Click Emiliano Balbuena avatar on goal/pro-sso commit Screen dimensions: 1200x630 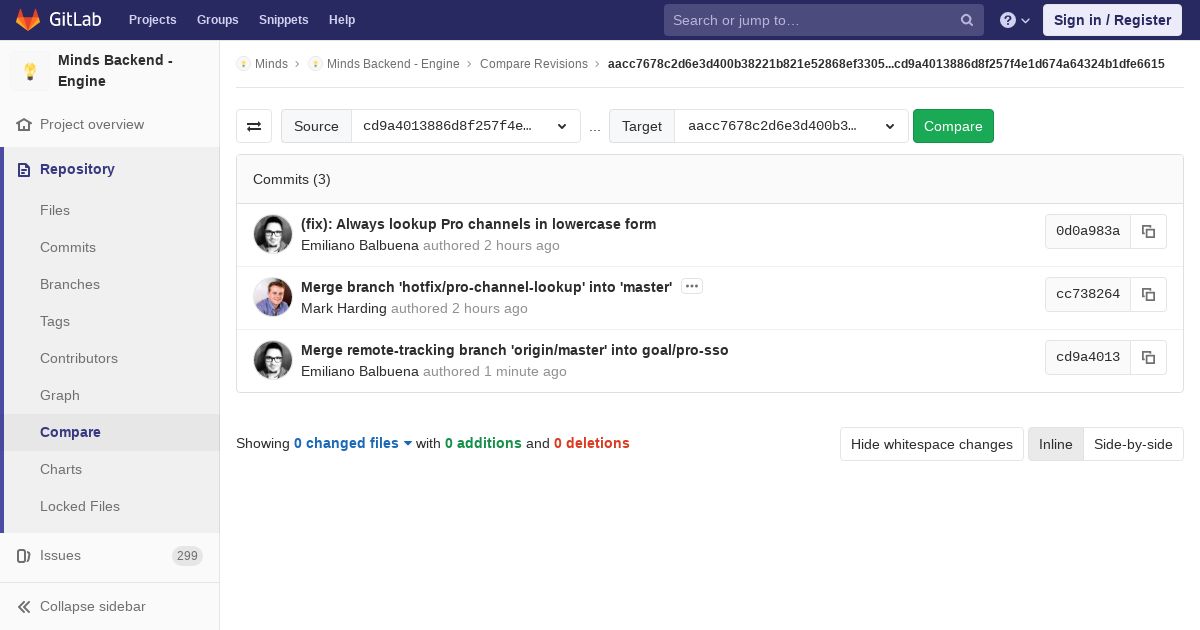273,361
